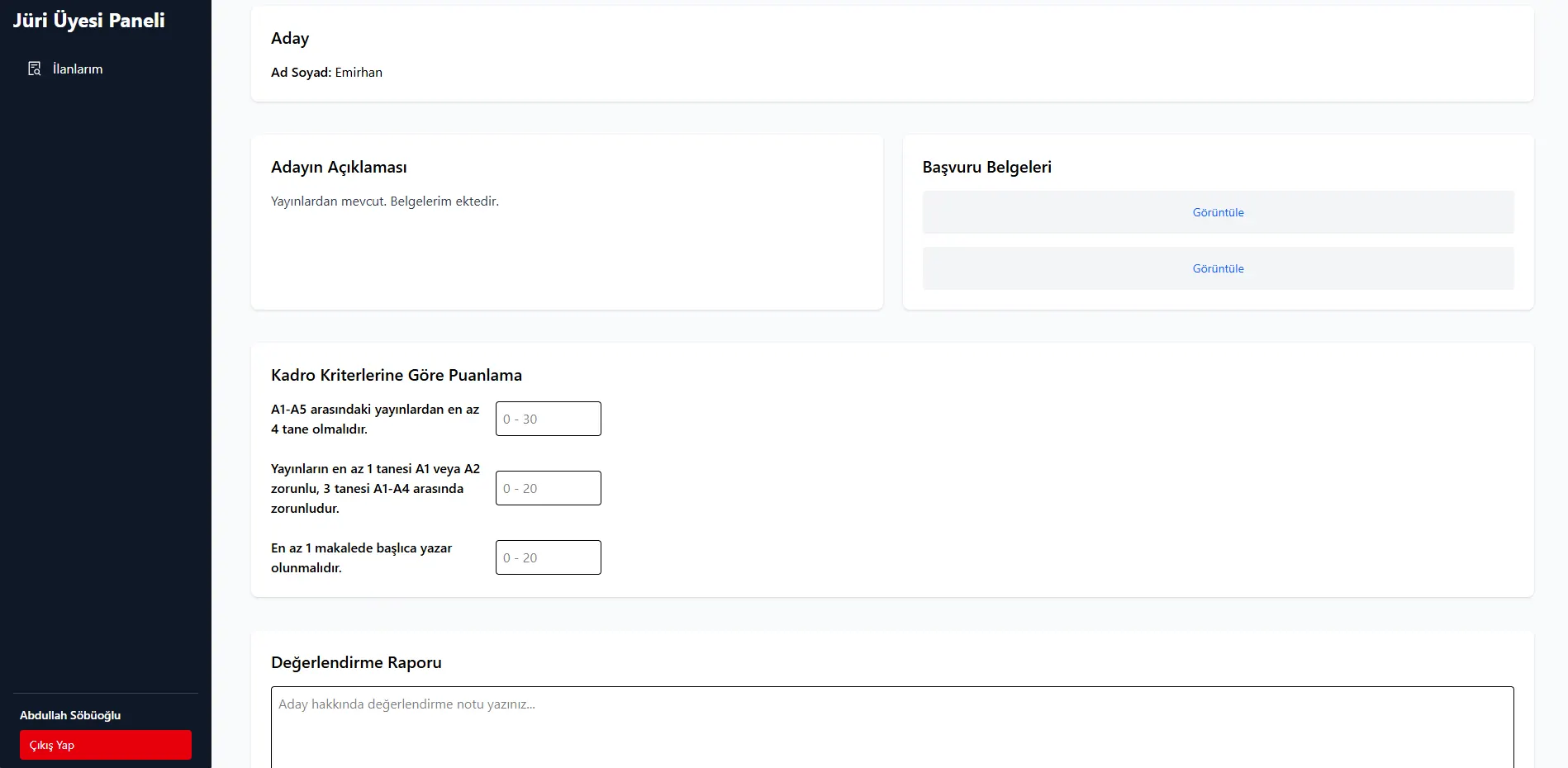Click the Jüri Üyesi Paneli title
The image size is (1568, 768).
[89, 21]
